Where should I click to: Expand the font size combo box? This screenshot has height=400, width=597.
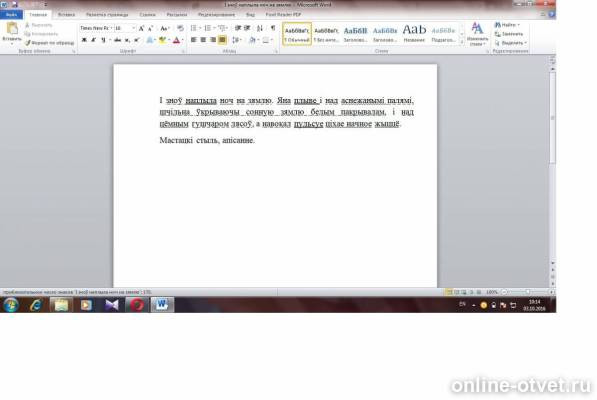coord(125,28)
